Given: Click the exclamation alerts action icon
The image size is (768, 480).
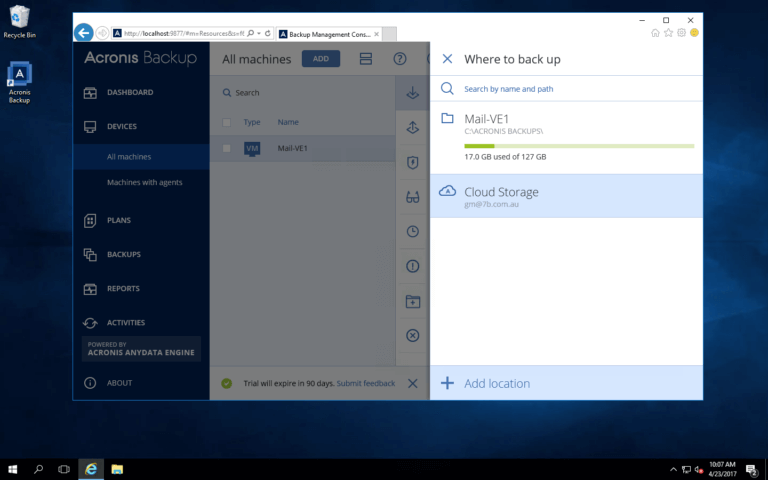Looking at the screenshot, I should coord(412,266).
